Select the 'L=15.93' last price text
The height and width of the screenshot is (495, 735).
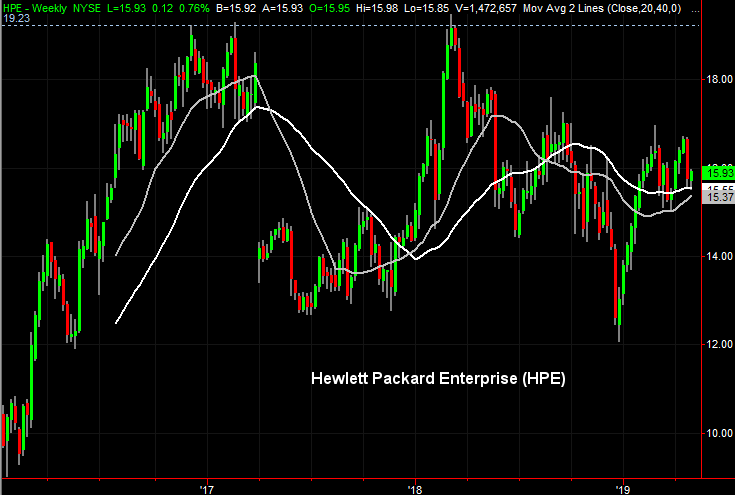click(126, 8)
